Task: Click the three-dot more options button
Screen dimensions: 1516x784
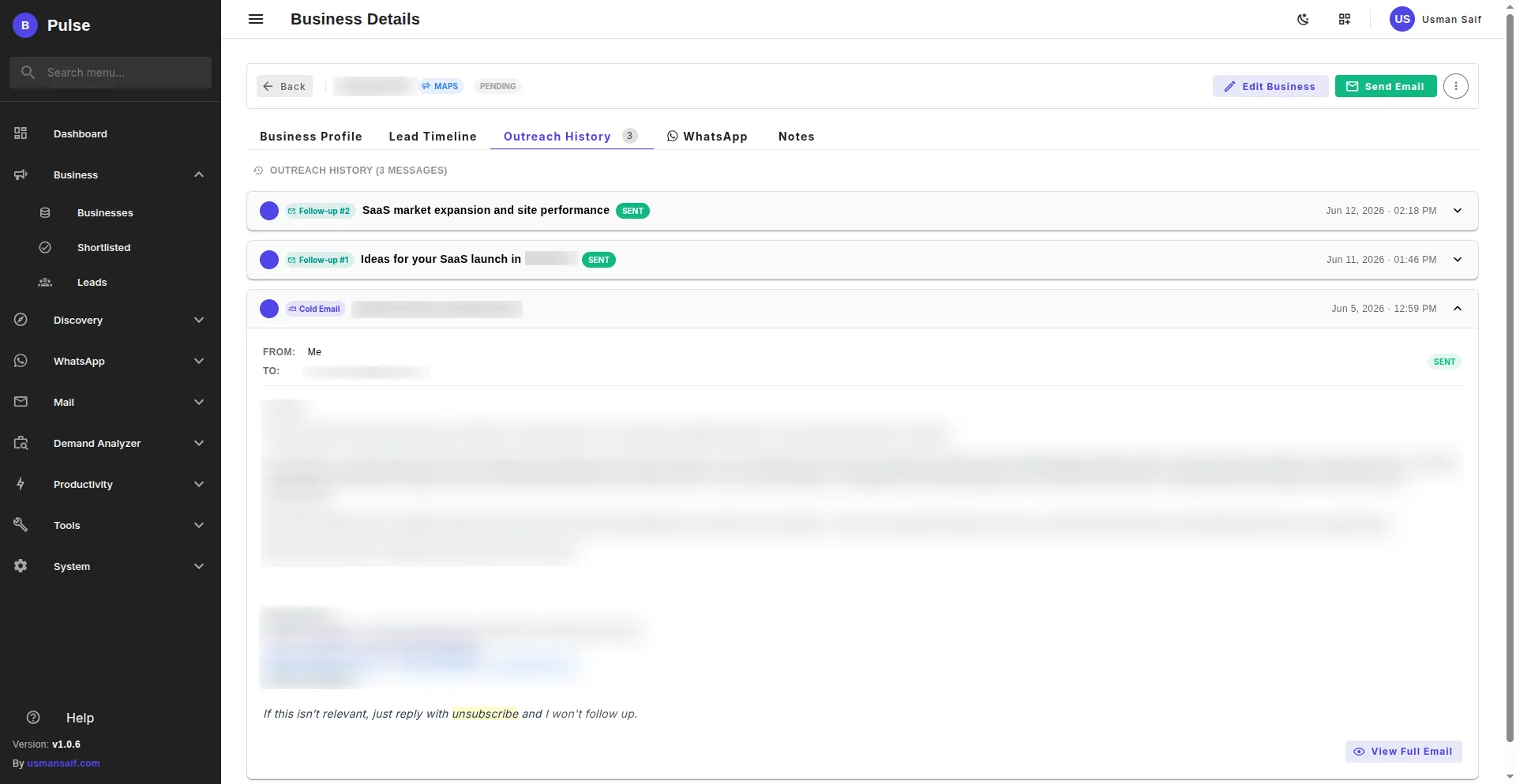Action: [1456, 86]
